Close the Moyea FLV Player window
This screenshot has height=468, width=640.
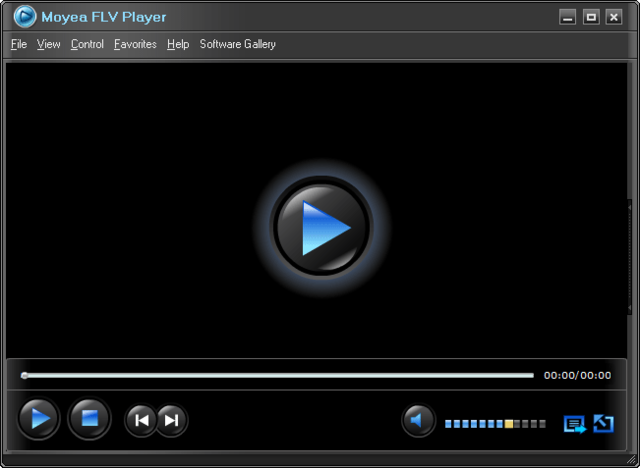(x=614, y=17)
